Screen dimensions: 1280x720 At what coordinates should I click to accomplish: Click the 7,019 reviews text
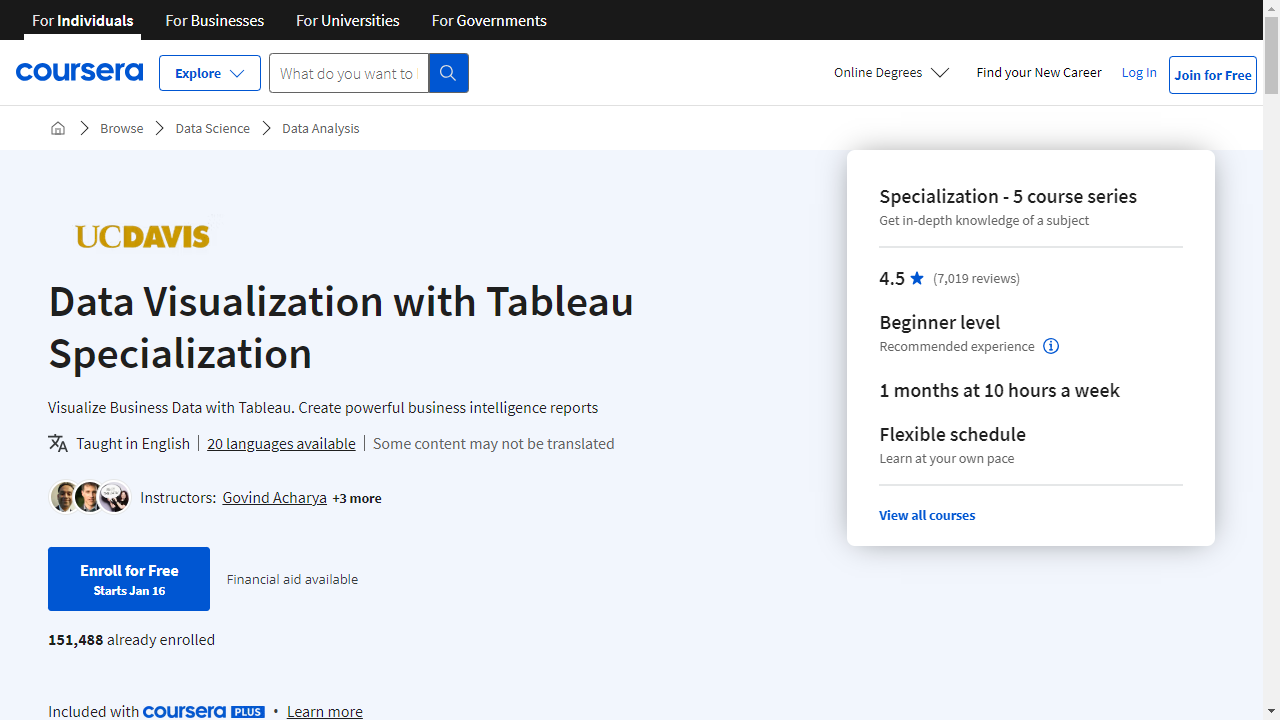click(977, 278)
